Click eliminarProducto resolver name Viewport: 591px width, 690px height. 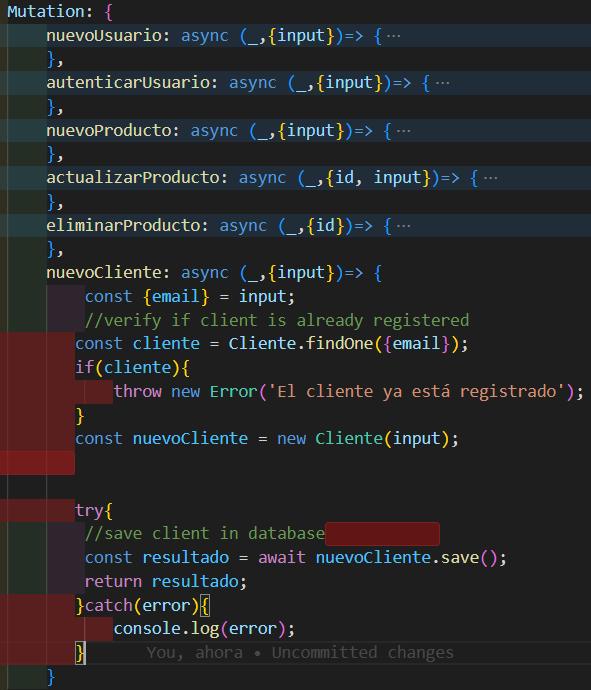click(123, 226)
